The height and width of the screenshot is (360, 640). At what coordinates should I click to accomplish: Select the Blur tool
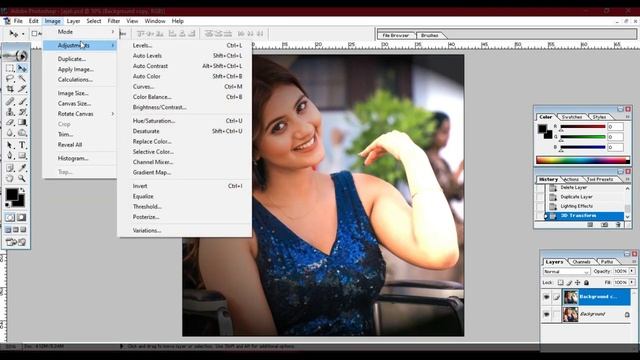pos(10,132)
